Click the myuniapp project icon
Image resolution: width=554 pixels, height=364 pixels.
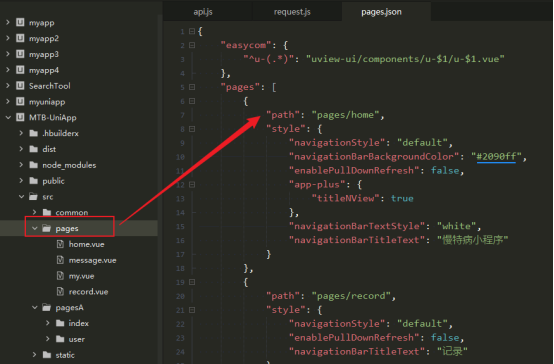[x=20, y=102]
